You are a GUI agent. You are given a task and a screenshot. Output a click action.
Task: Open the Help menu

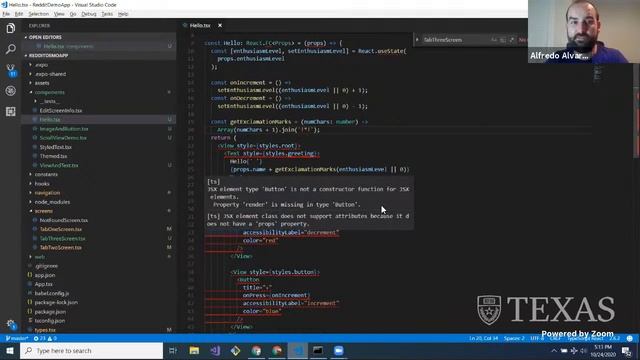tap(123, 14)
